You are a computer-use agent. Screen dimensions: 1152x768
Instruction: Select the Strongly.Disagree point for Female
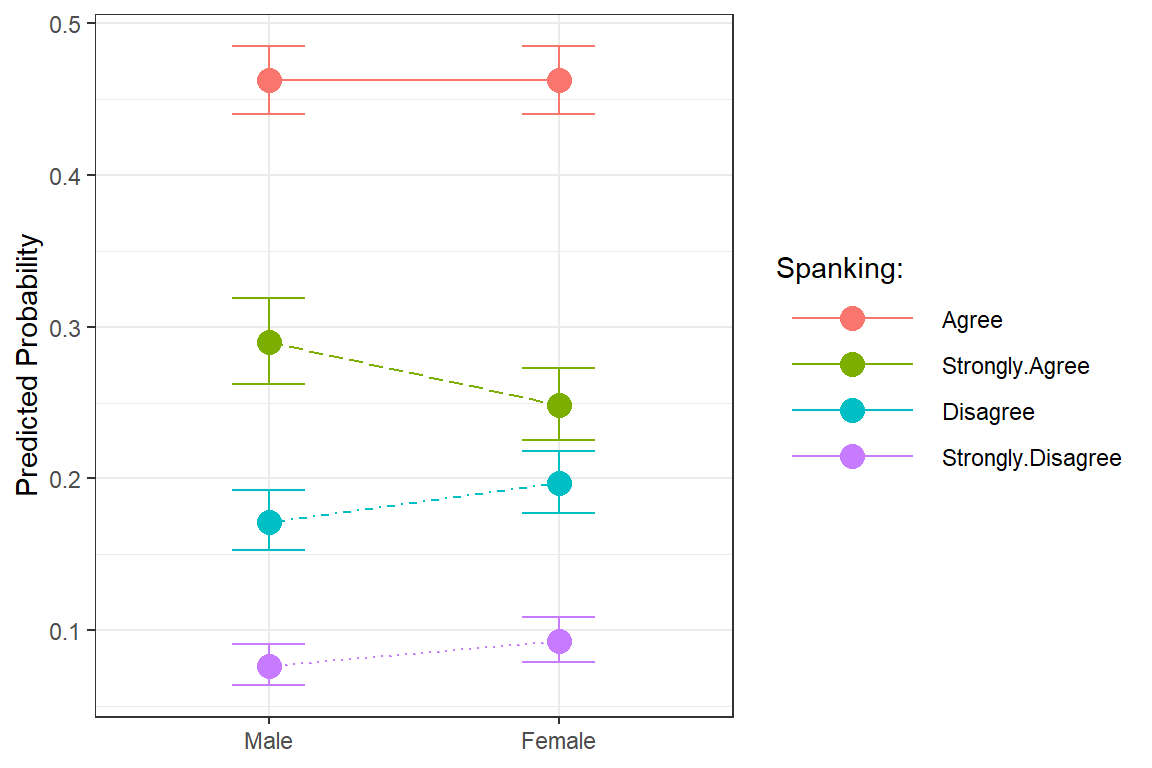point(559,641)
